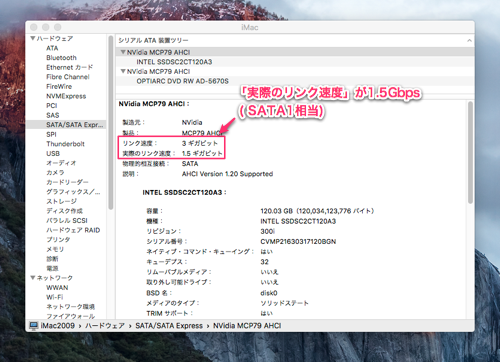Select カメラ in the sidebar
This screenshot has width=500, height=362.
click(55, 173)
